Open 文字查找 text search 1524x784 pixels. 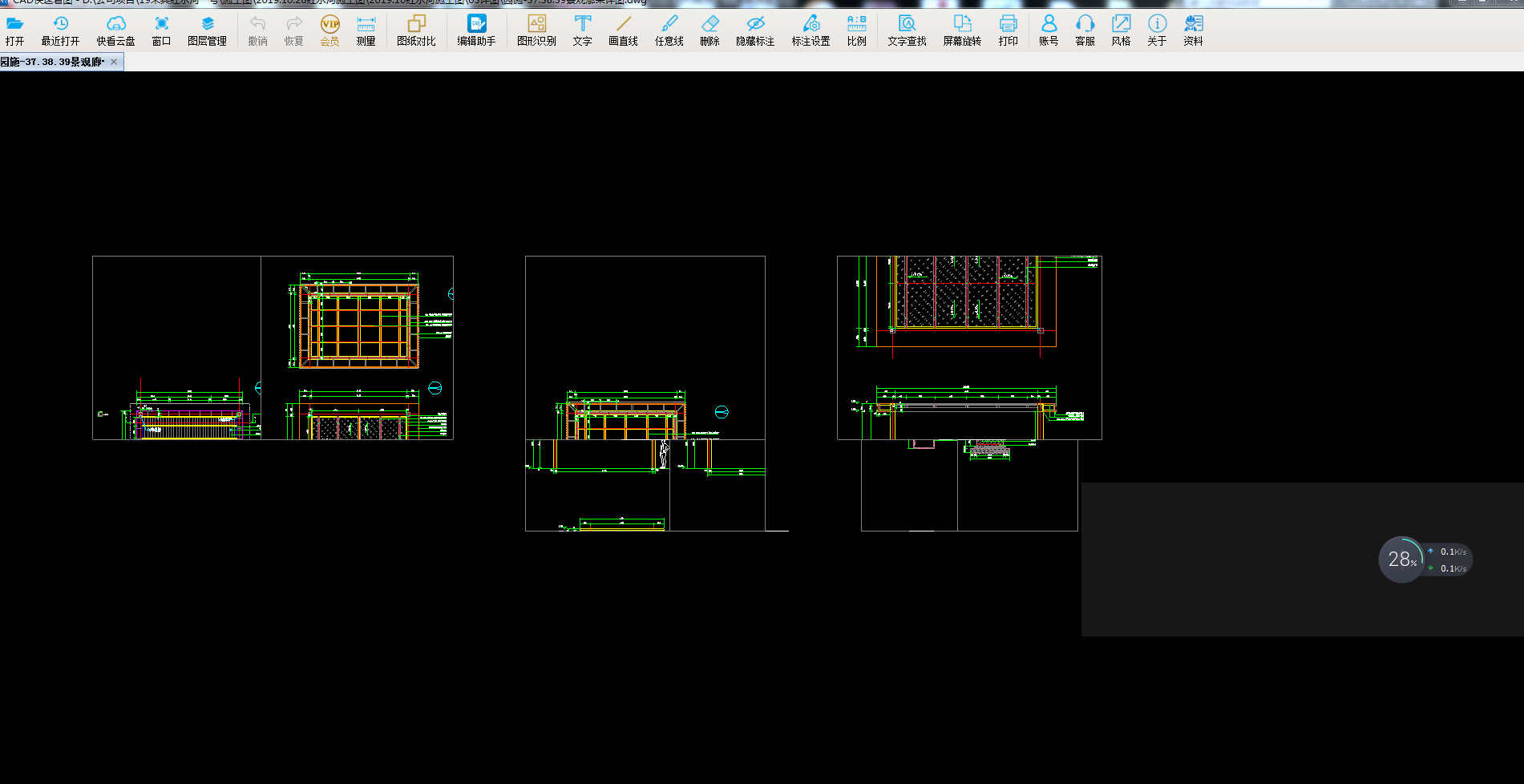(907, 30)
